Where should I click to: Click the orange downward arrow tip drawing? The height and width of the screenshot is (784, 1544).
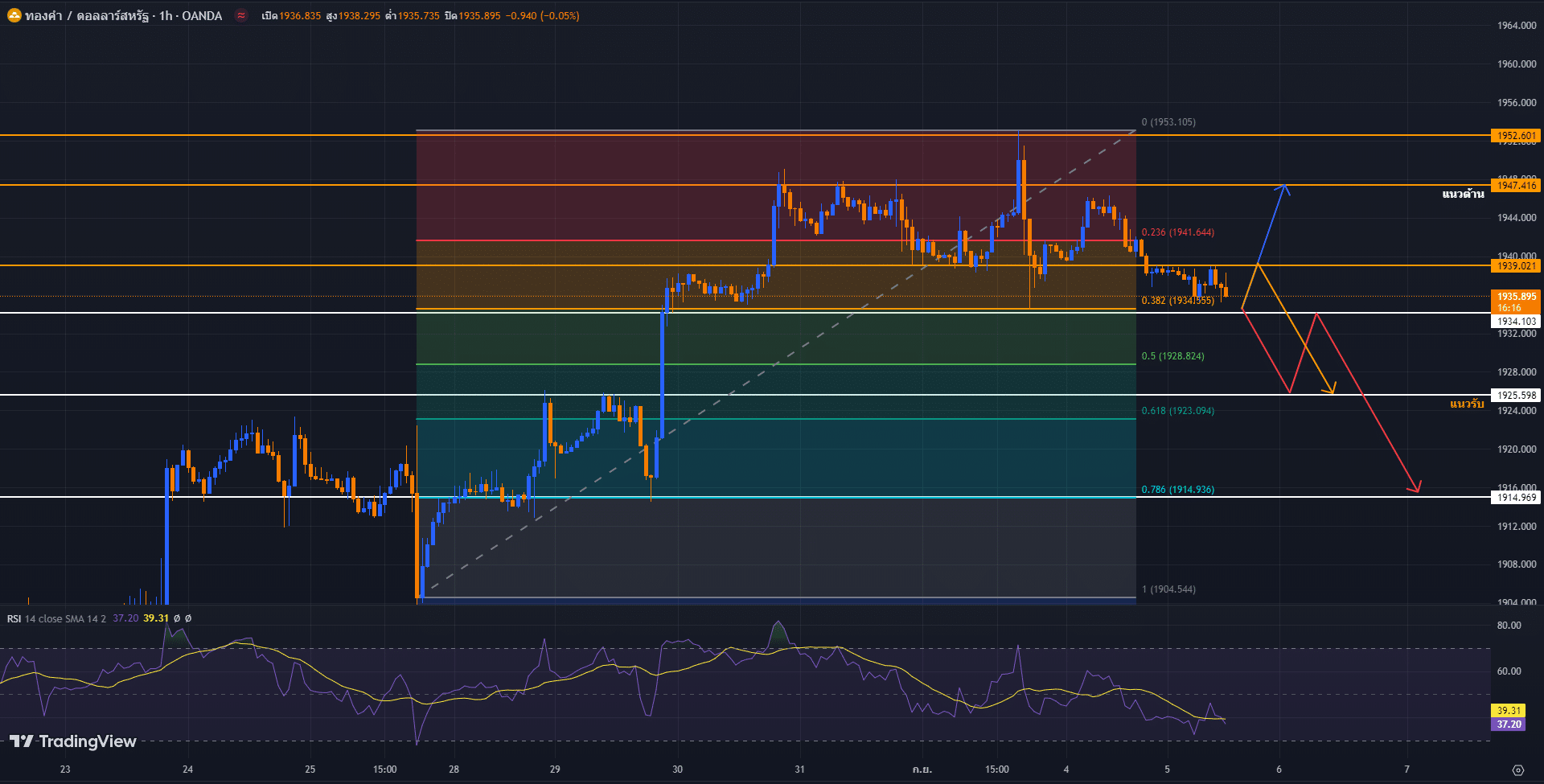[x=1333, y=391]
